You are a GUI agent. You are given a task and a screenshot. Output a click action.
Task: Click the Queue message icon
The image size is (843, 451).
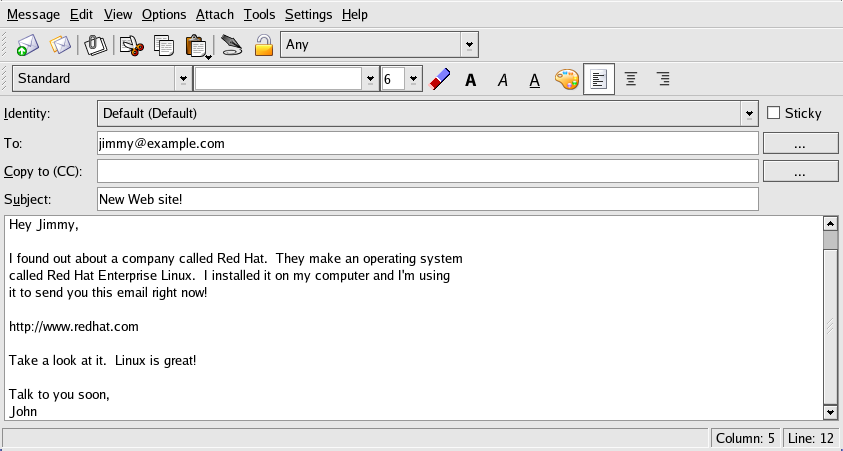pyautogui.click(x=60, y=45)
